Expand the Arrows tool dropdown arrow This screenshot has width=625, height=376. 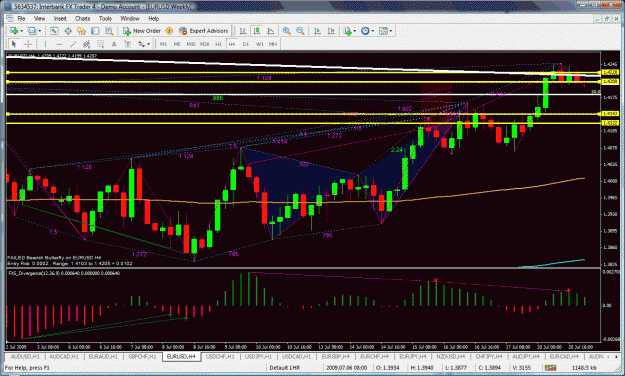(148, 44)
